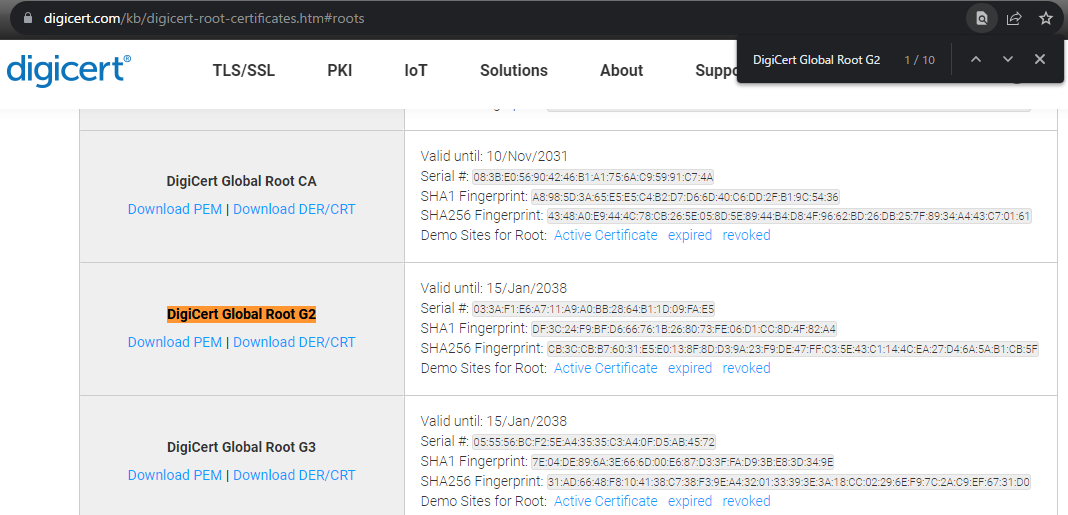
Task: Download PEM for DigiCert Global Root G3
Action: click(x=175, y=475)
